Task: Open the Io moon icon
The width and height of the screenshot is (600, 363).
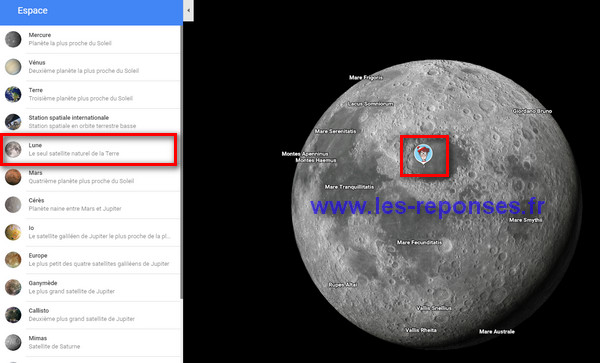Action: [x=13, y=232]
